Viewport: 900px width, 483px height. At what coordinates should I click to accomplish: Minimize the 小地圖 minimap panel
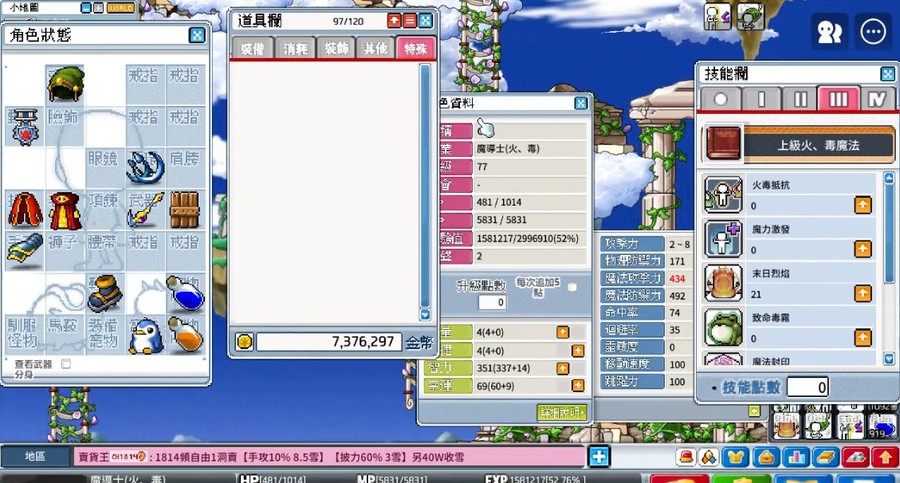click(86, 8)
